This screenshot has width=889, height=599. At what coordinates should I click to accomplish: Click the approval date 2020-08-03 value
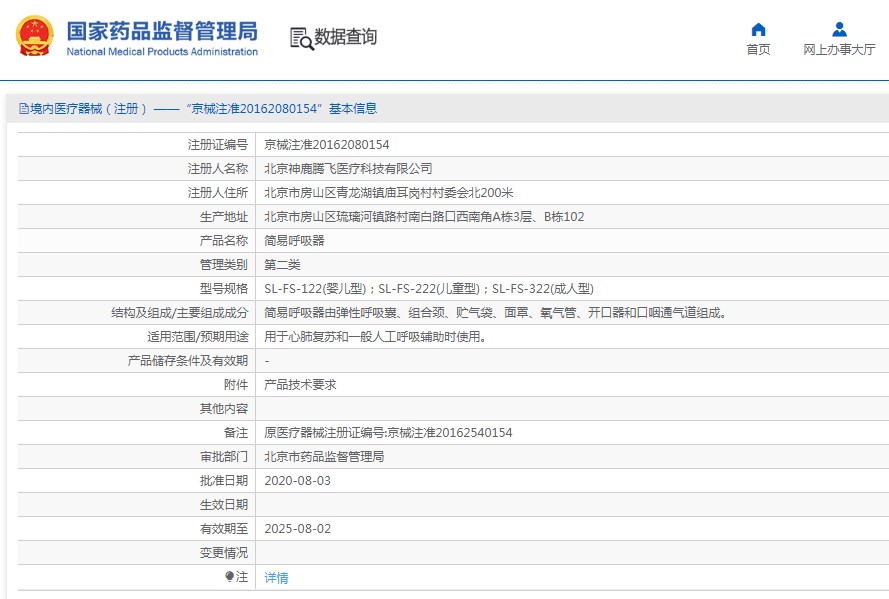(297, 481)
